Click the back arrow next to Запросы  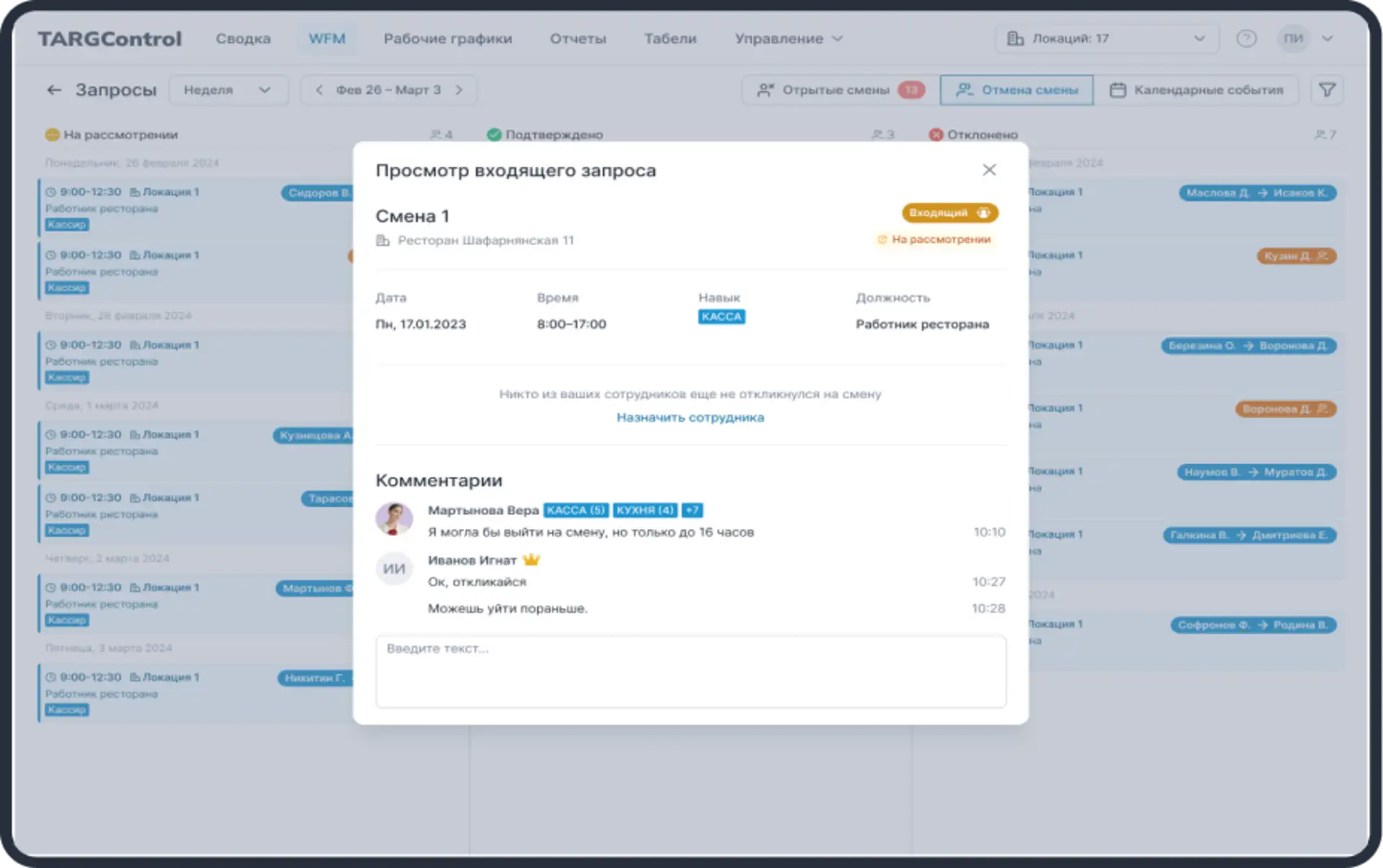[54, 90]
